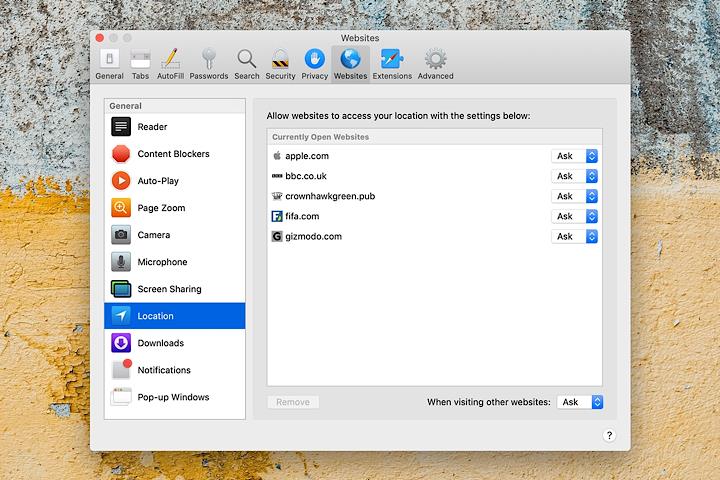Select Content Blockers in the sidebar

[x=174, y=154]
